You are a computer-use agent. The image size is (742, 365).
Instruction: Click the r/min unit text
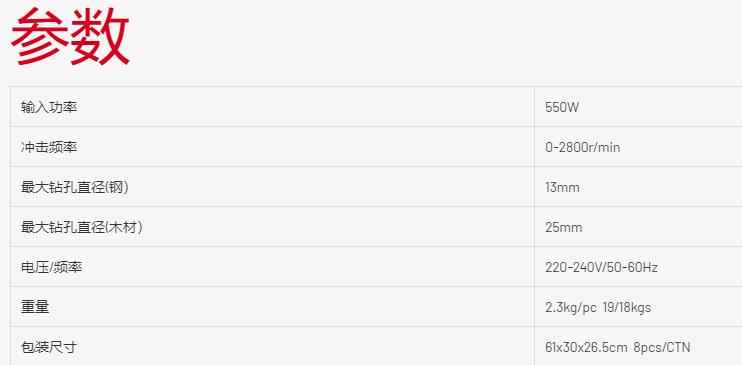604,148
